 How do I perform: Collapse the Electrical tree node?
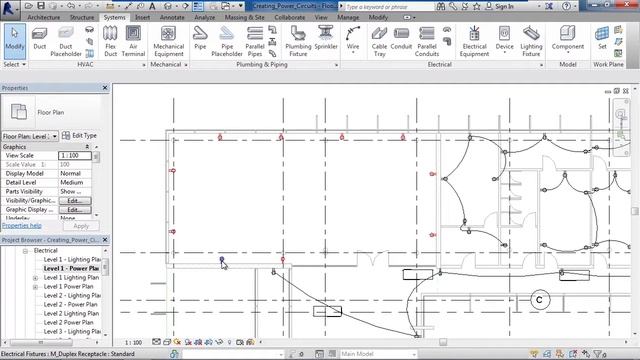pos(25,251)
